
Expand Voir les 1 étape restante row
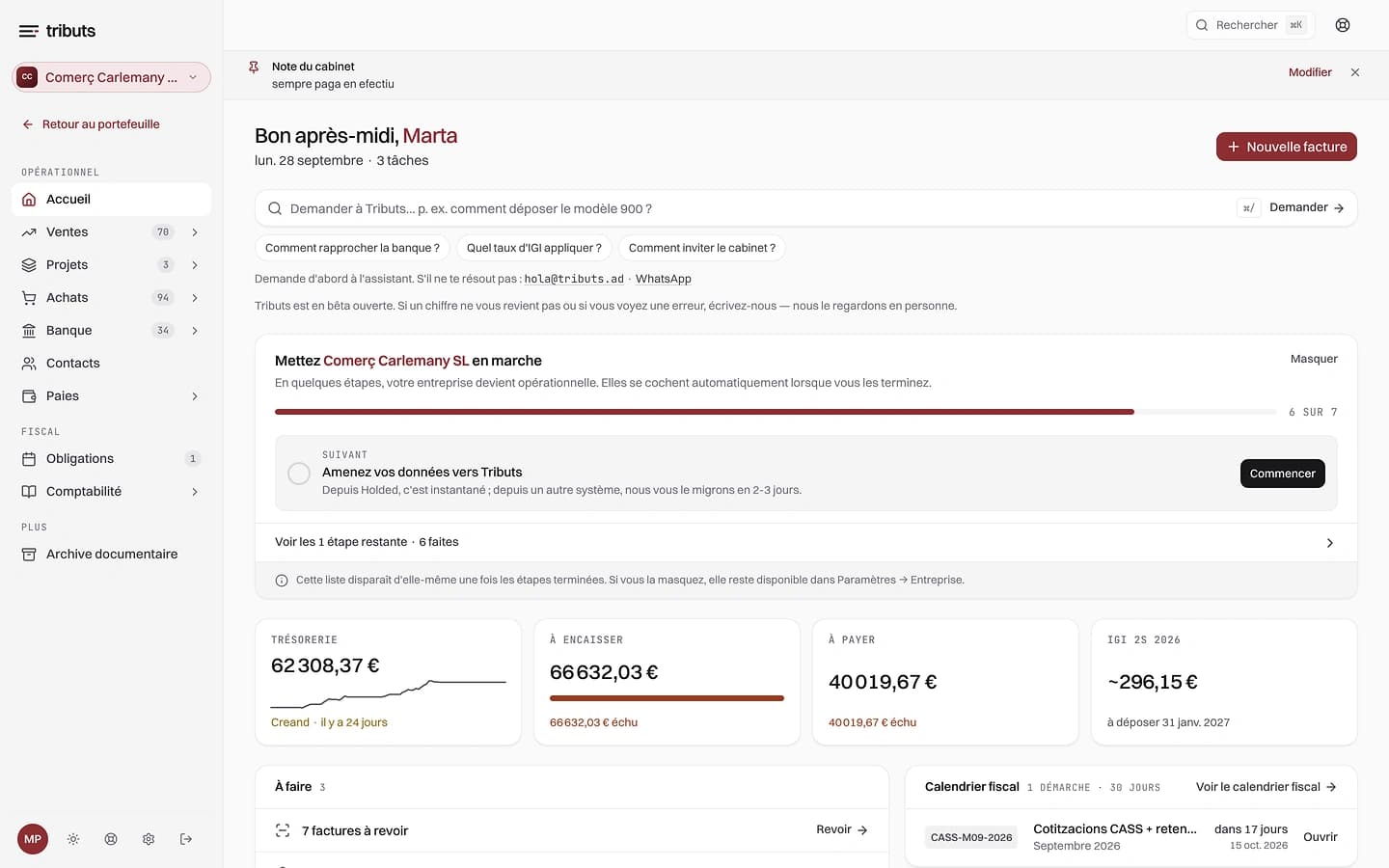coord(805,542)
